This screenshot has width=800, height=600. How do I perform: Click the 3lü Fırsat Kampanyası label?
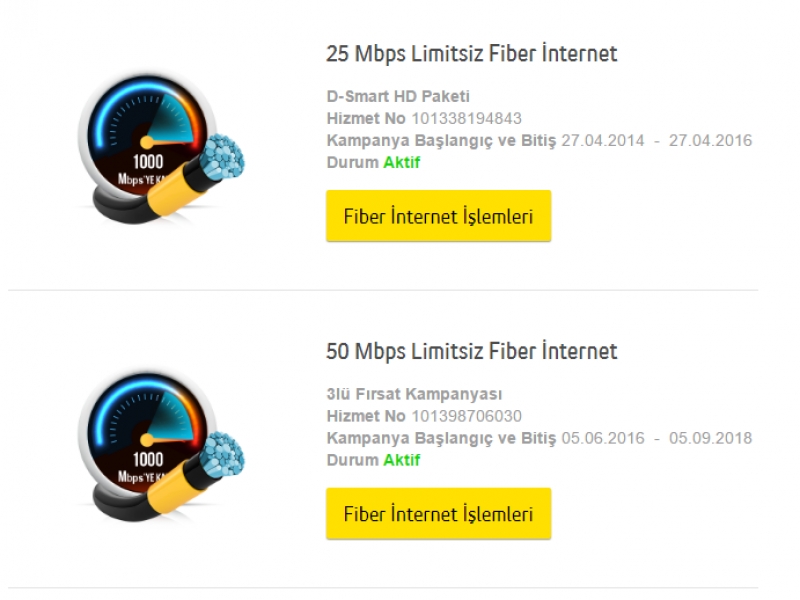pos(414,394)
